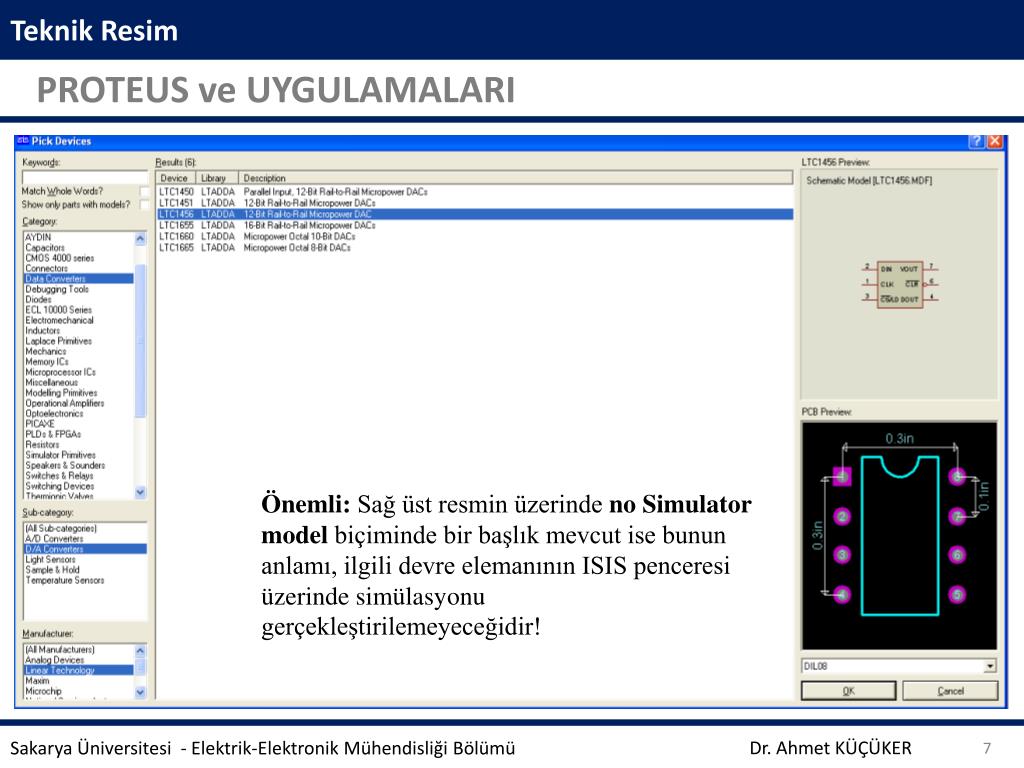This screenshot has height=768, width=1024.
Task: Select Analog Devices manufacturer
Action: [78, 660]
